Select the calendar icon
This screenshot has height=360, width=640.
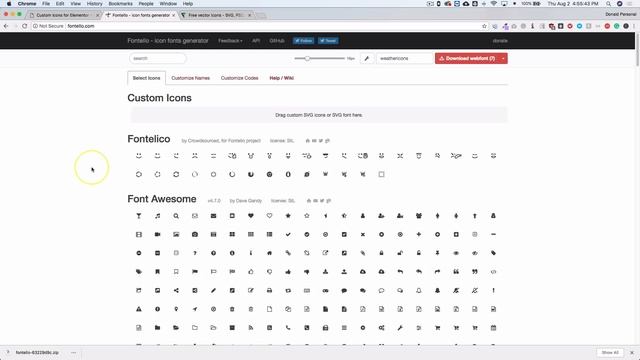coord(493,328)
